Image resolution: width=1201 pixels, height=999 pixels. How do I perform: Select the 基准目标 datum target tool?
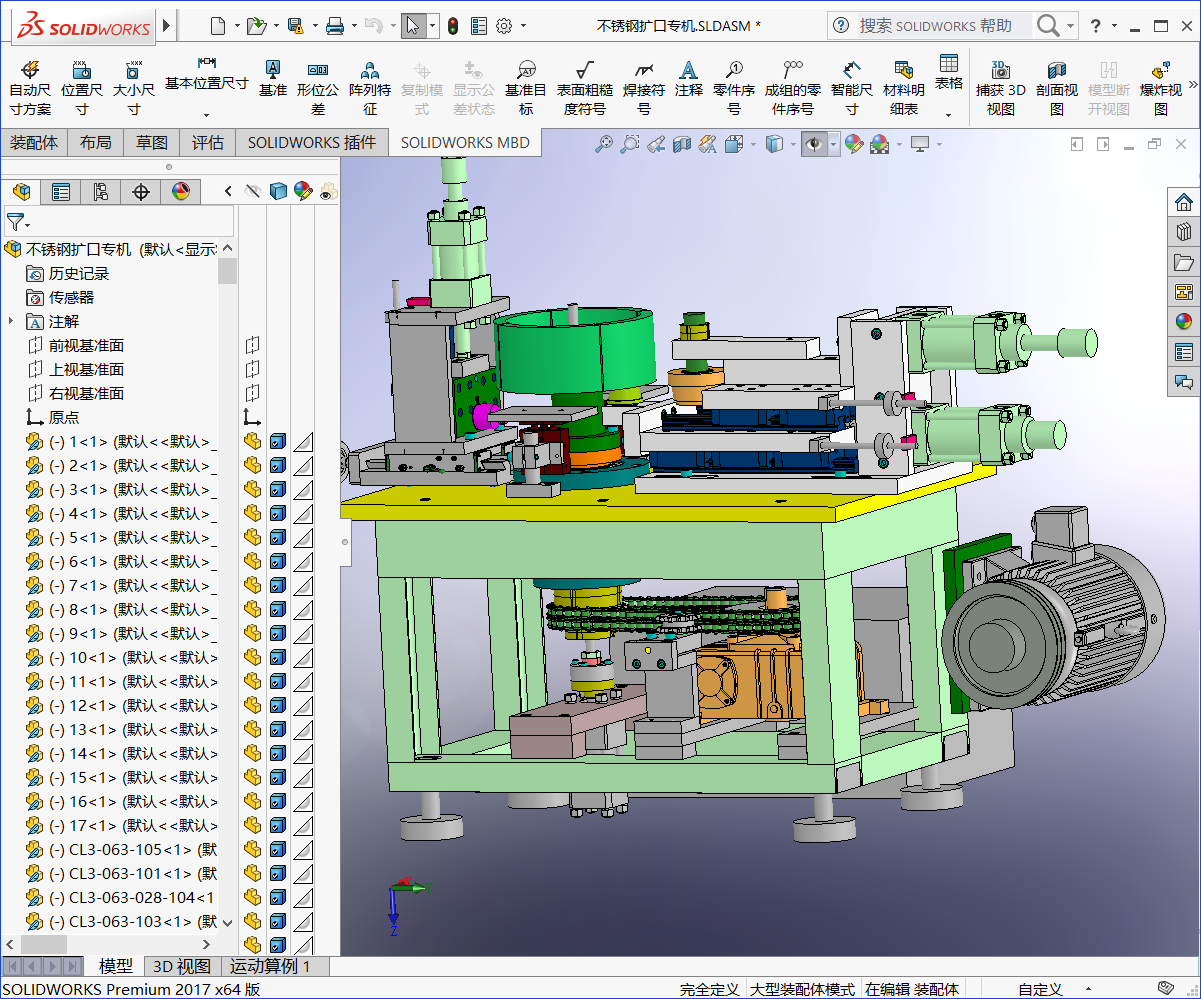pyautogui.click(x=526, y=88)
